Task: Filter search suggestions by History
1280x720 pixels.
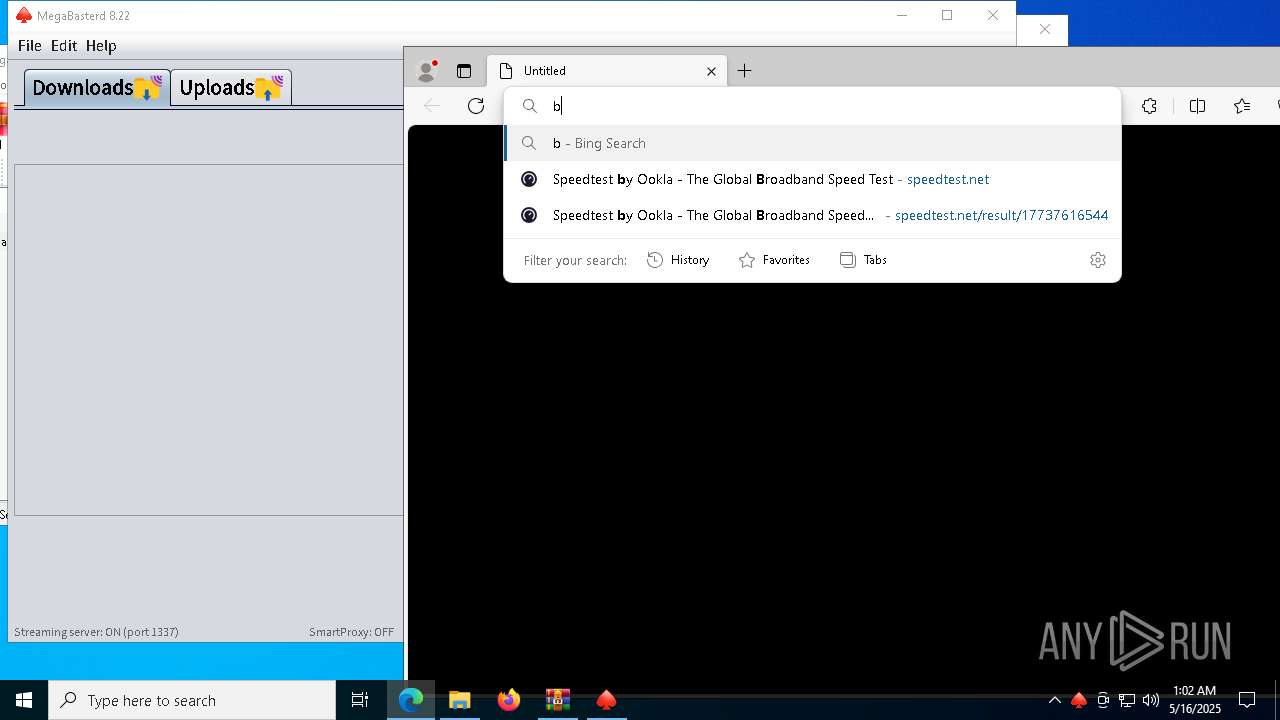Action: click(x=678, y=260)
